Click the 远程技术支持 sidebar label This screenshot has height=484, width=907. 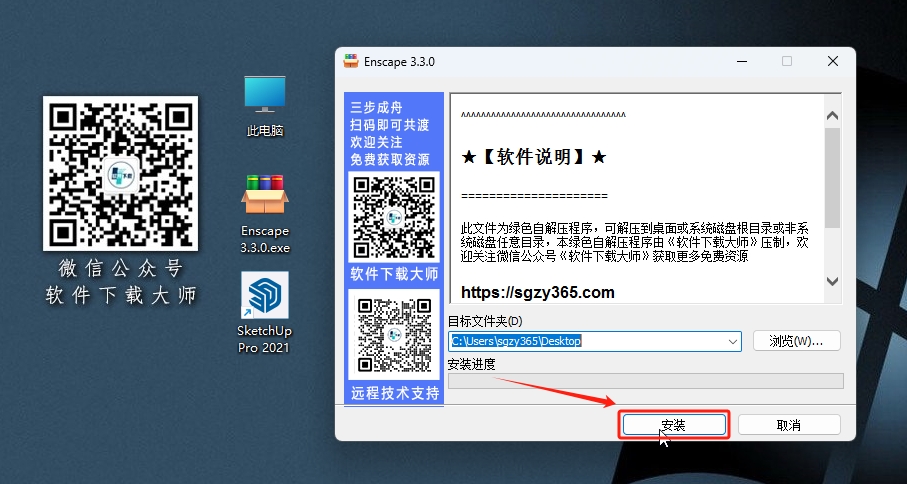point(395,394)
